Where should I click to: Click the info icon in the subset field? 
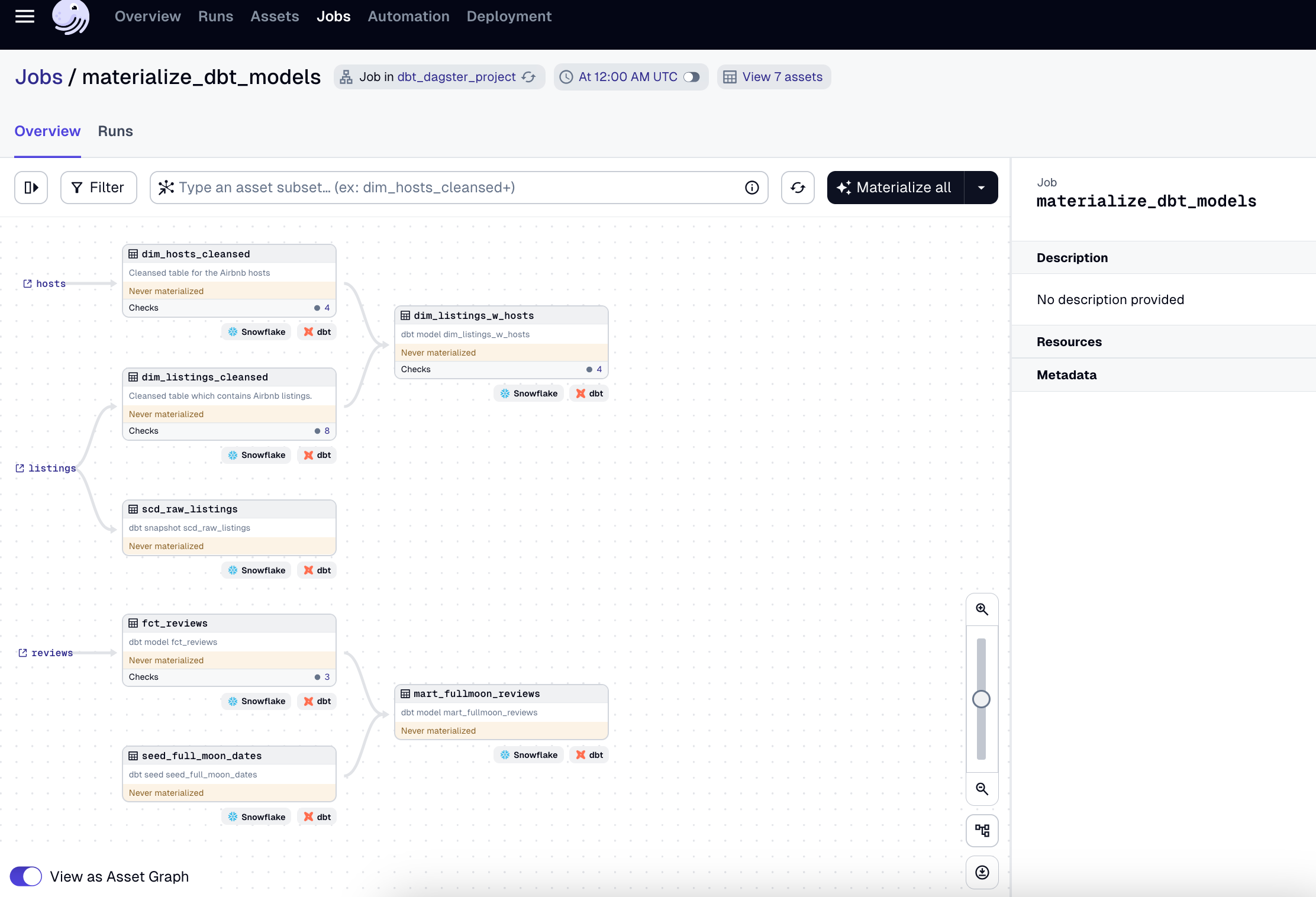[751, 188]
